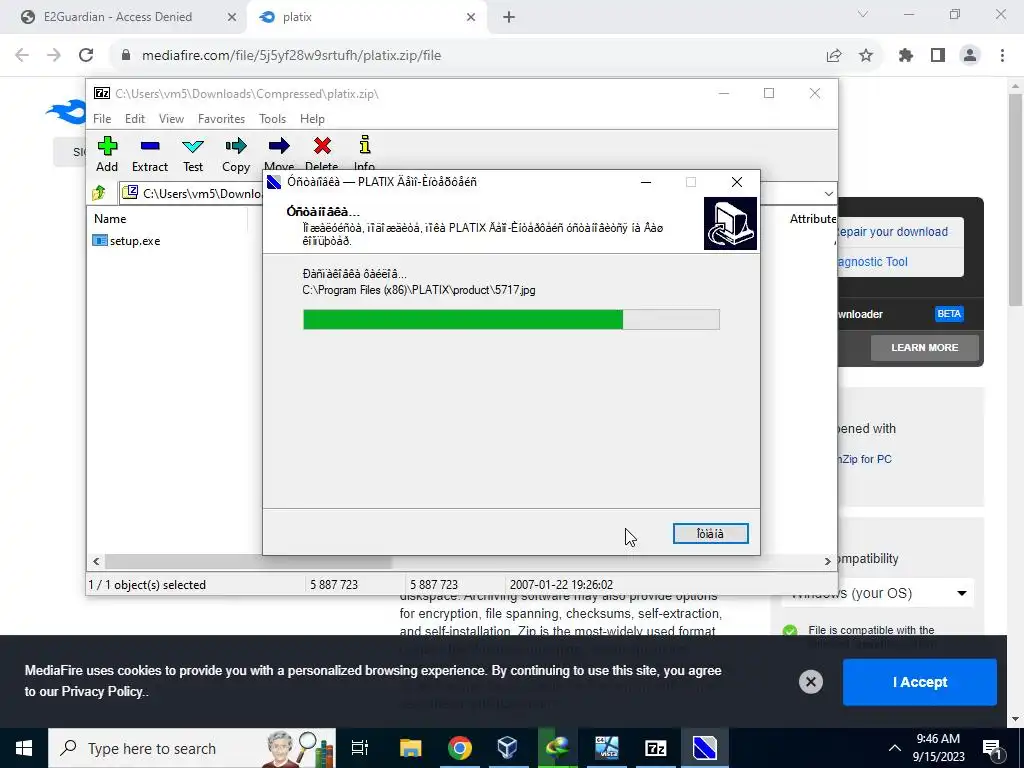Click the Copy toolbar icon in 7-Zip
1024x768 pixels.
[236, 146]
